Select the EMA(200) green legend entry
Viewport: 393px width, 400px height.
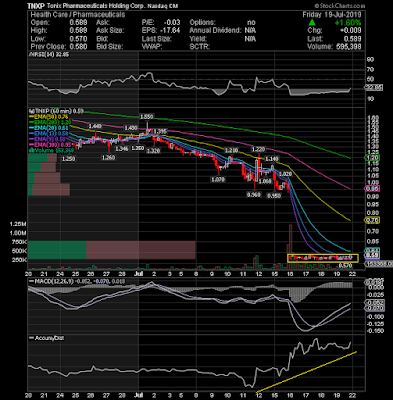(50, 122)
